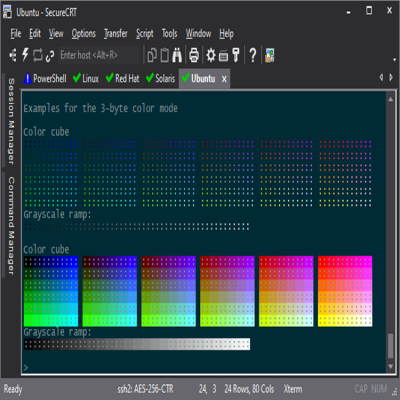Click the Ubuntu - SecureCRT window title

47,12
